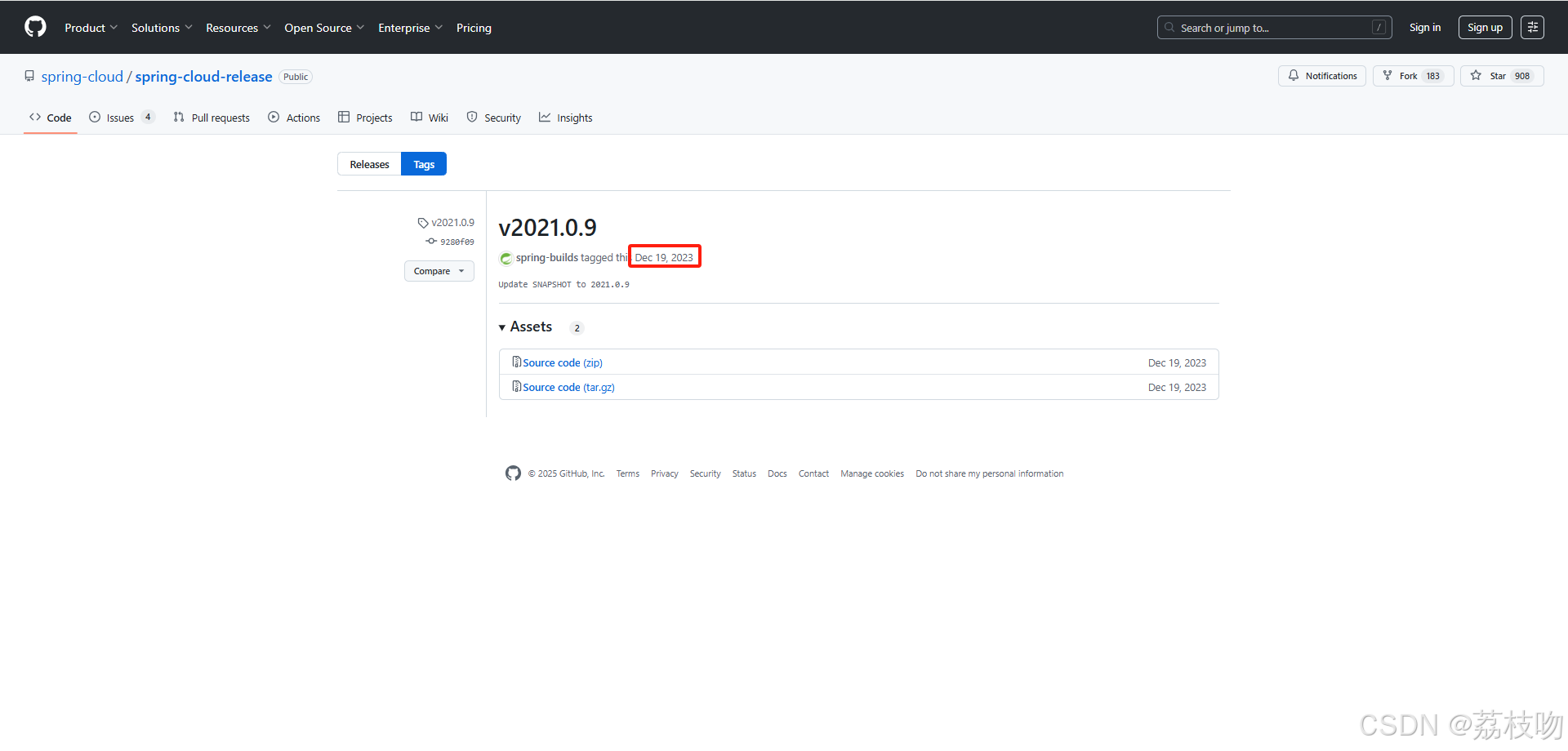Open the Actions tab
Image resolution: width=1568 pixels, height=751 pixels.
(x=294, y=118)
